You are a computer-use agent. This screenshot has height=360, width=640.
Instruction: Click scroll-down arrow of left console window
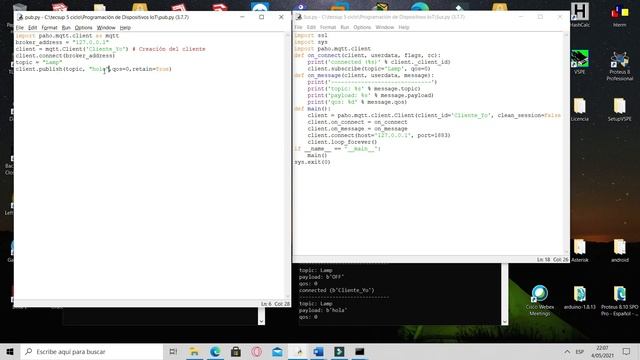pyautogui.click(x=261, y=321)
